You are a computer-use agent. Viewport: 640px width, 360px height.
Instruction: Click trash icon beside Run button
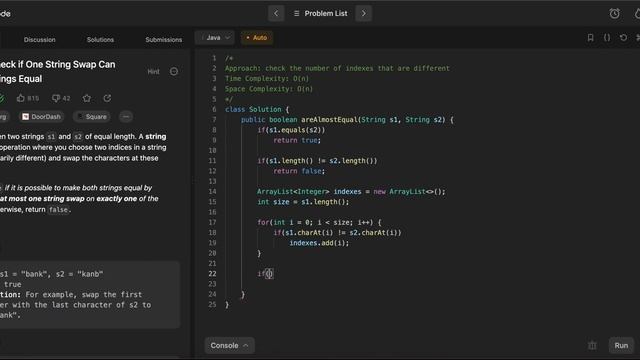(592, 346)
